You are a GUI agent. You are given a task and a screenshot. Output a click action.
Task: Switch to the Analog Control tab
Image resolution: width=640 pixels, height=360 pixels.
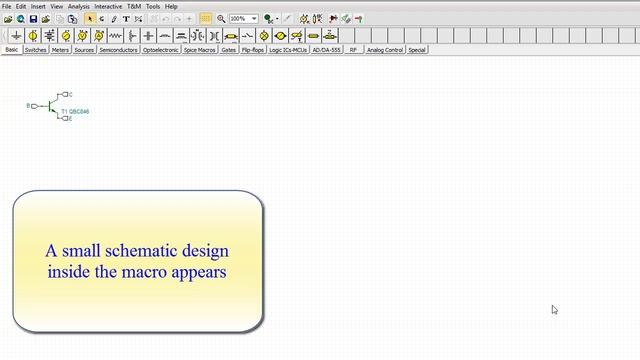385,50
